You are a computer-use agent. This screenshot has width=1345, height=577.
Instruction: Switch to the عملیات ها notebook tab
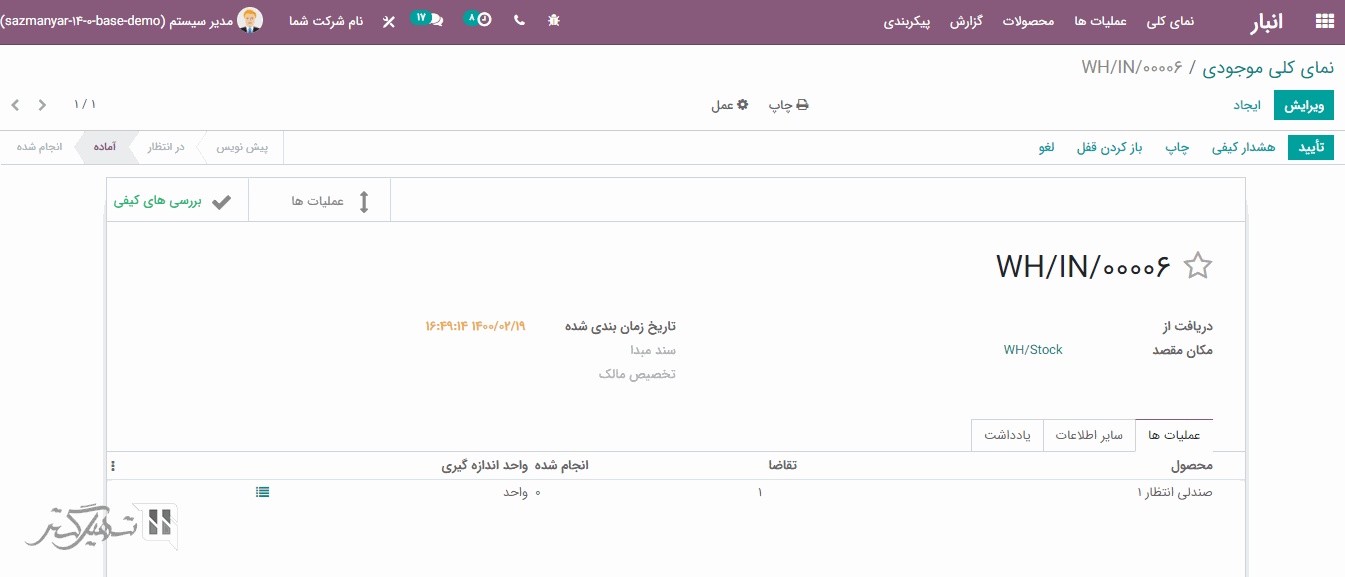pos(1174,435)
